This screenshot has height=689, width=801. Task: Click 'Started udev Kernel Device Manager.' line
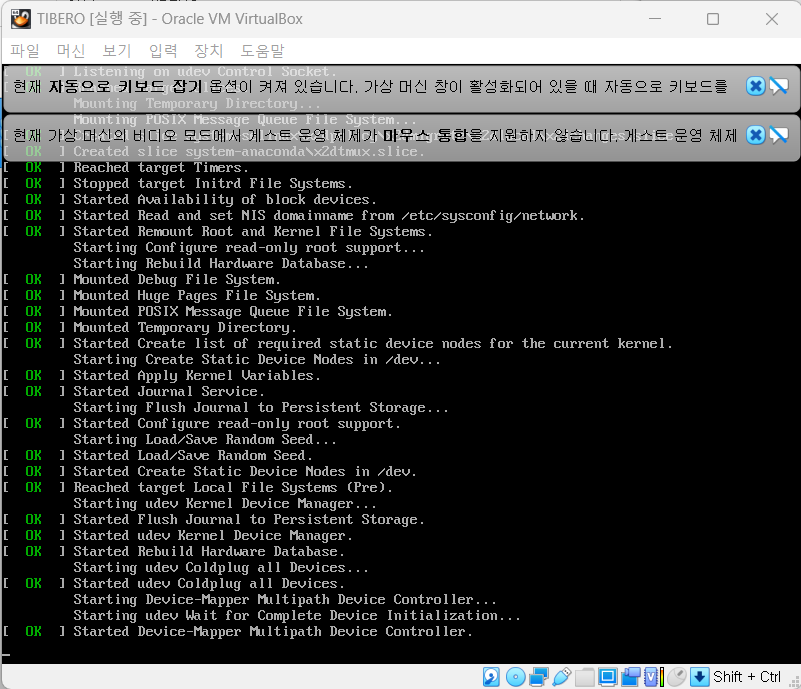213,536
